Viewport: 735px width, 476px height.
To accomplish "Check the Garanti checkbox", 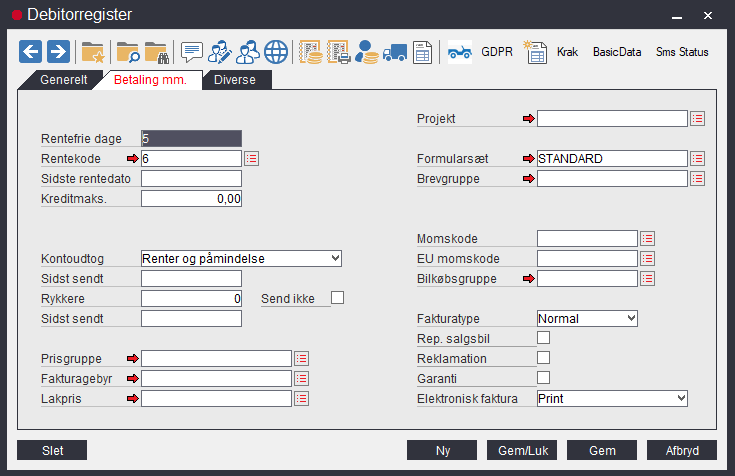I will point(544,378).
